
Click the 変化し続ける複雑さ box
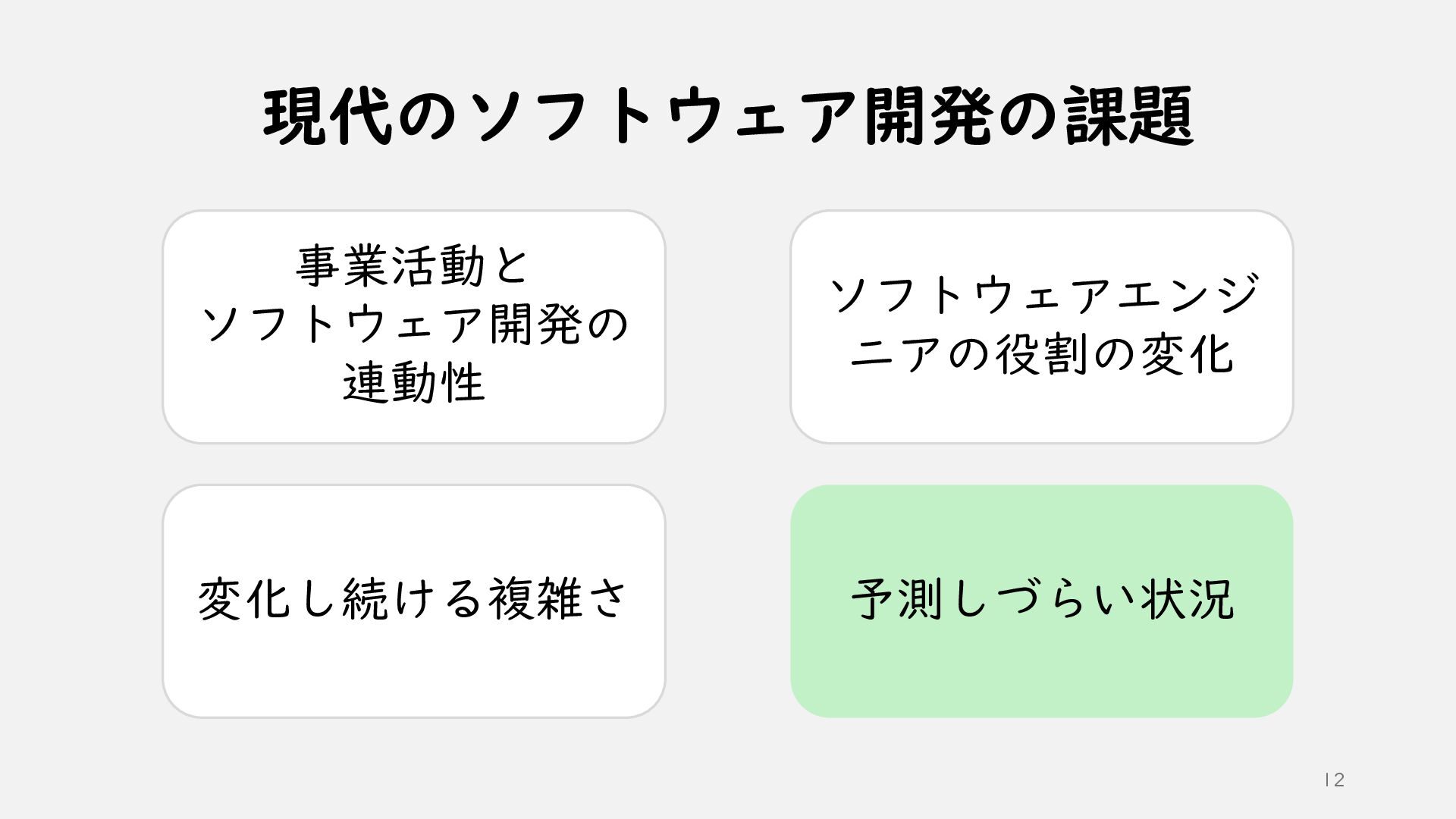coord(413,601)
